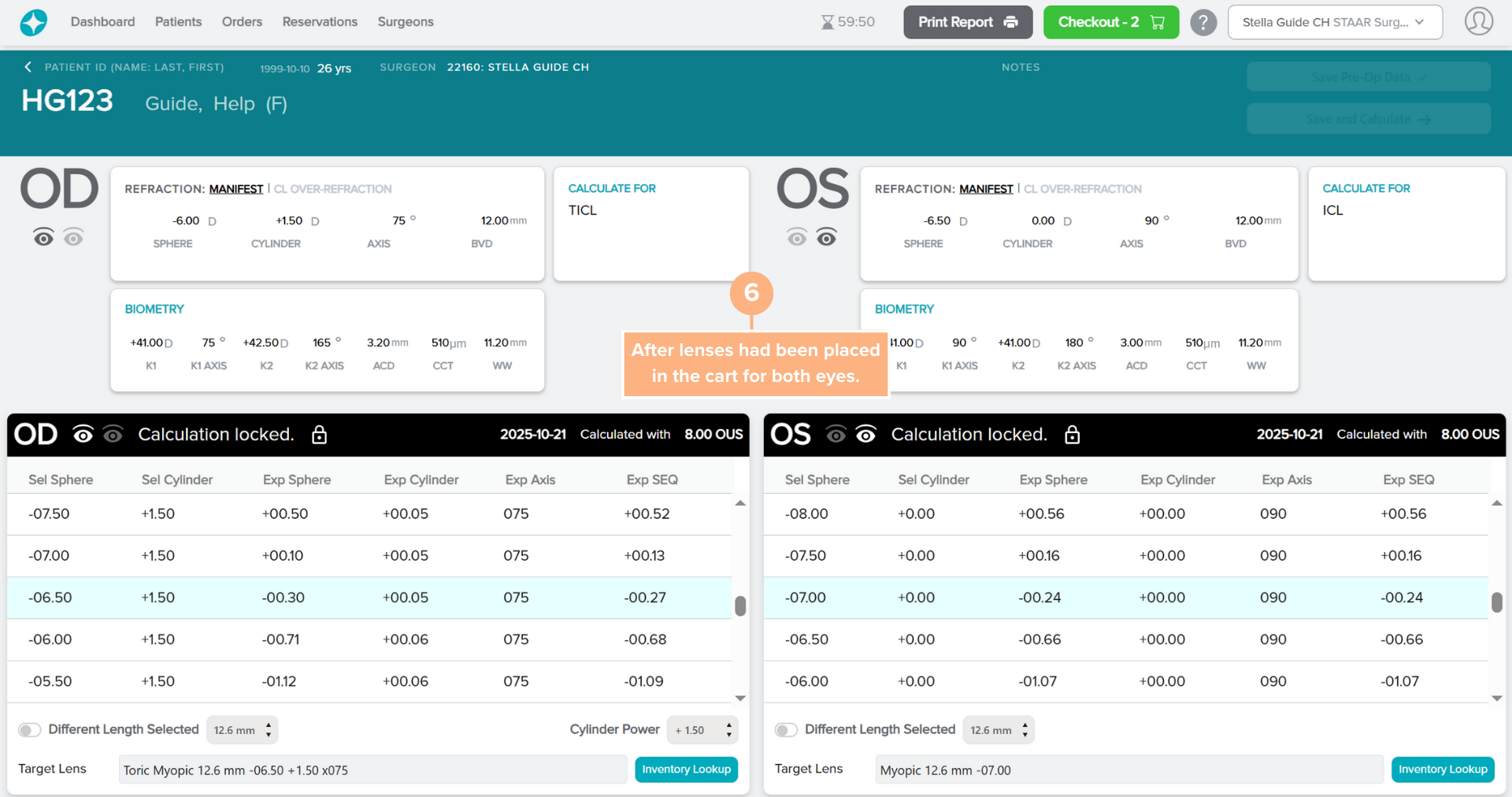Open the OD Cylinder Power +1.50 selector
Image resolution: width=1512 pixels, height=797 pixels.
tap(702, 730)
